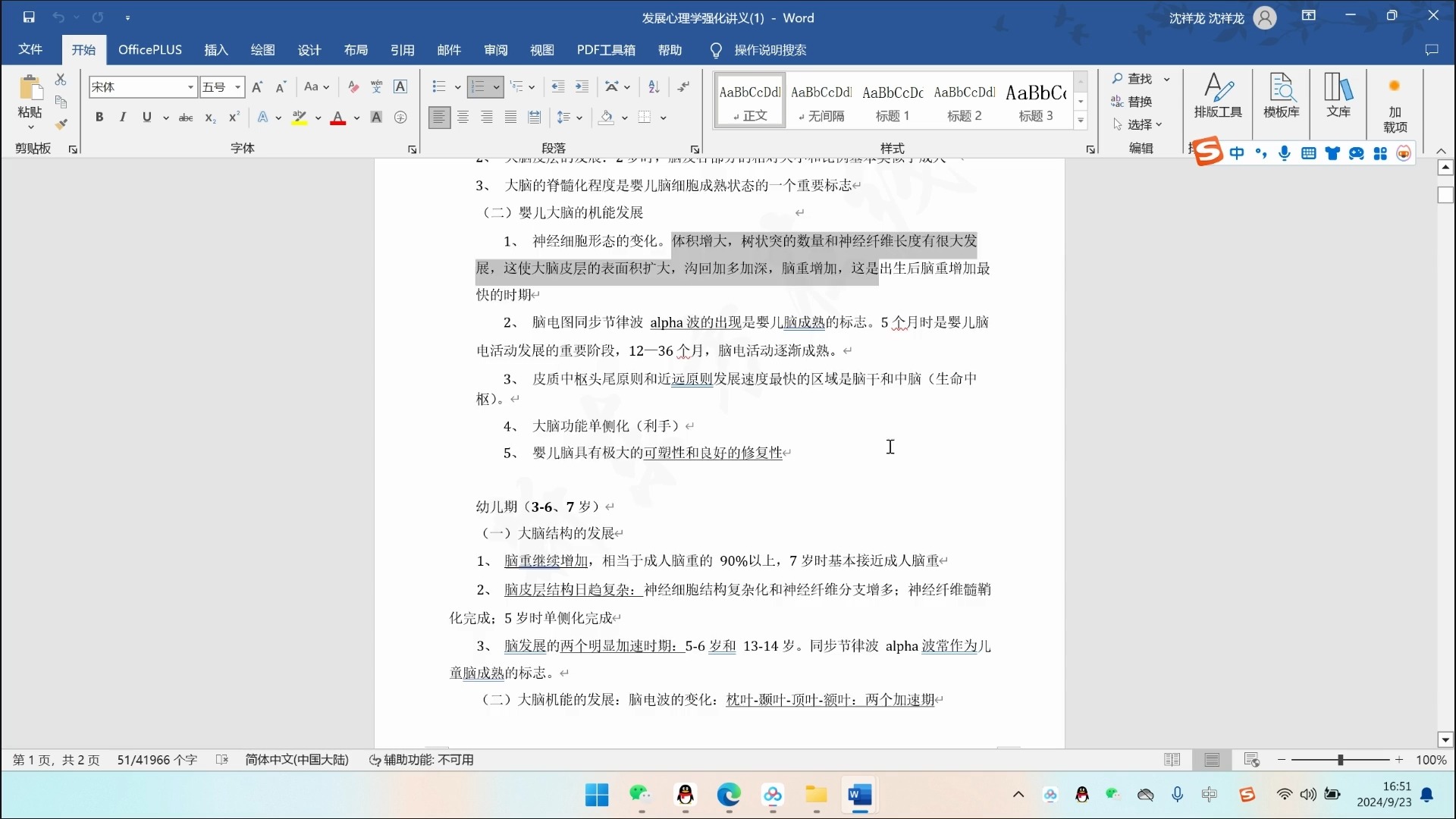
Task: Click the Sogou soft keyboard icon
Action: click(x=1308, y=153)
